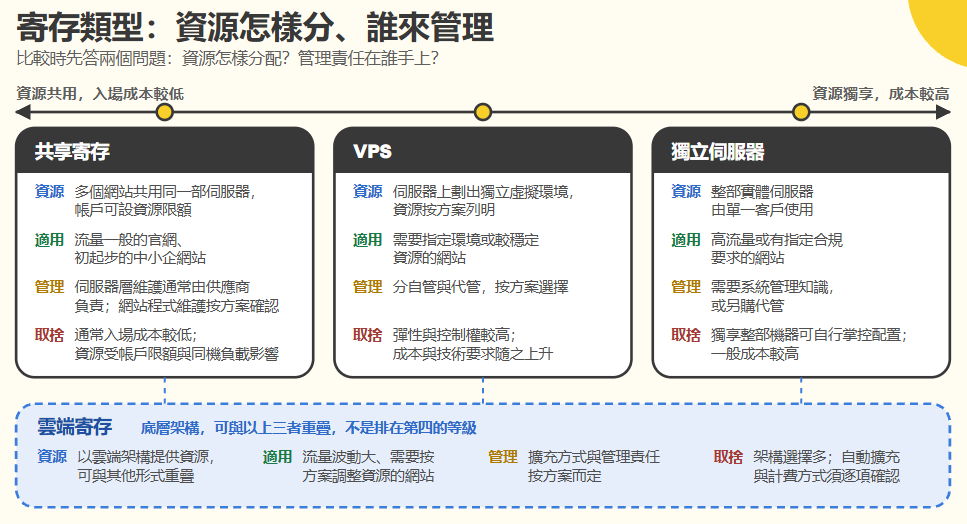The width and height of the screenshot is (967, 524).
Task: Click text "需要系統管理知識，或另購代管"
Action: coord(772,296)
